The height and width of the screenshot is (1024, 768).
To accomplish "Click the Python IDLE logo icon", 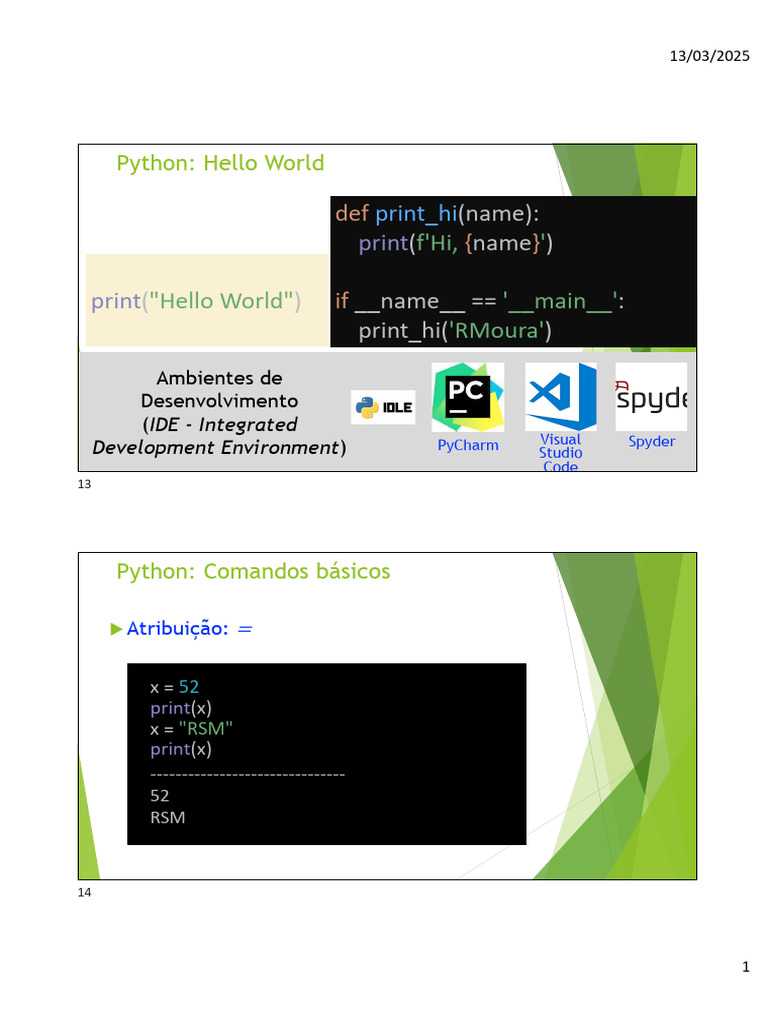I will click(383, 408).
